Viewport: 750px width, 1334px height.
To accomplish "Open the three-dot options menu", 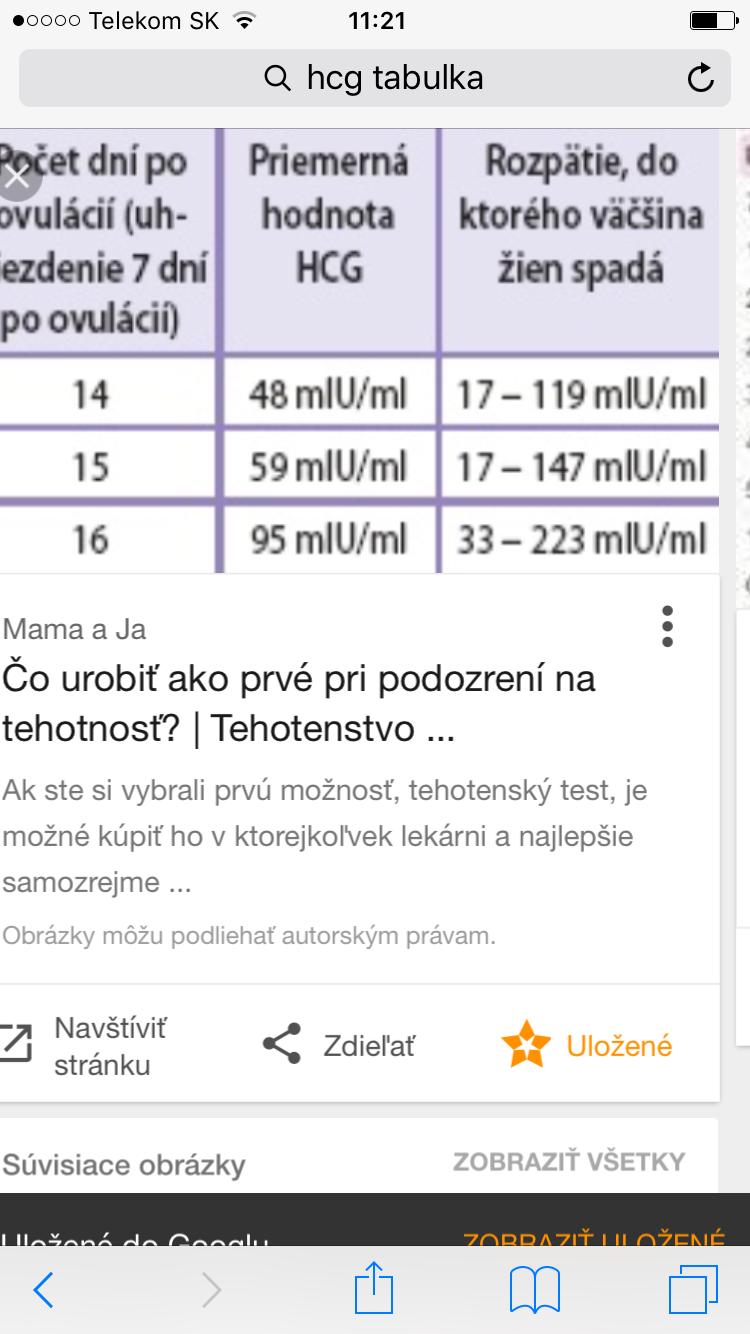I will (x=668, y=626).
